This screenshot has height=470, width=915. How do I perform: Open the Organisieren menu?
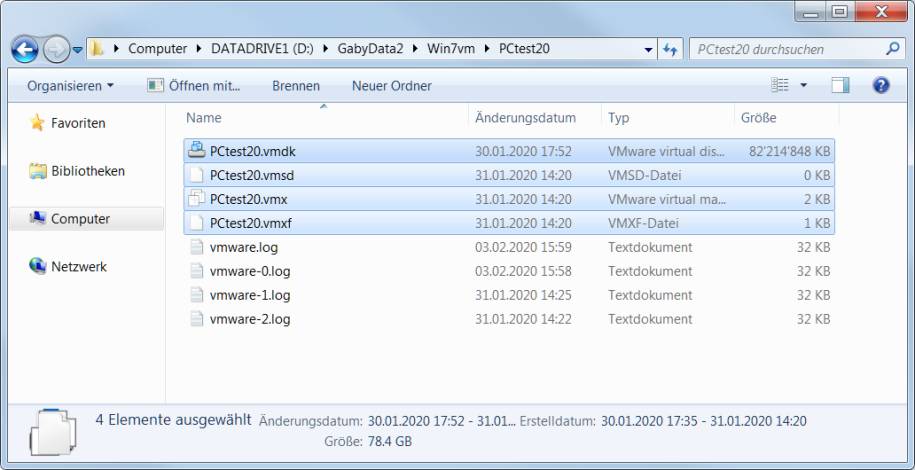click(x=71, y=86)
